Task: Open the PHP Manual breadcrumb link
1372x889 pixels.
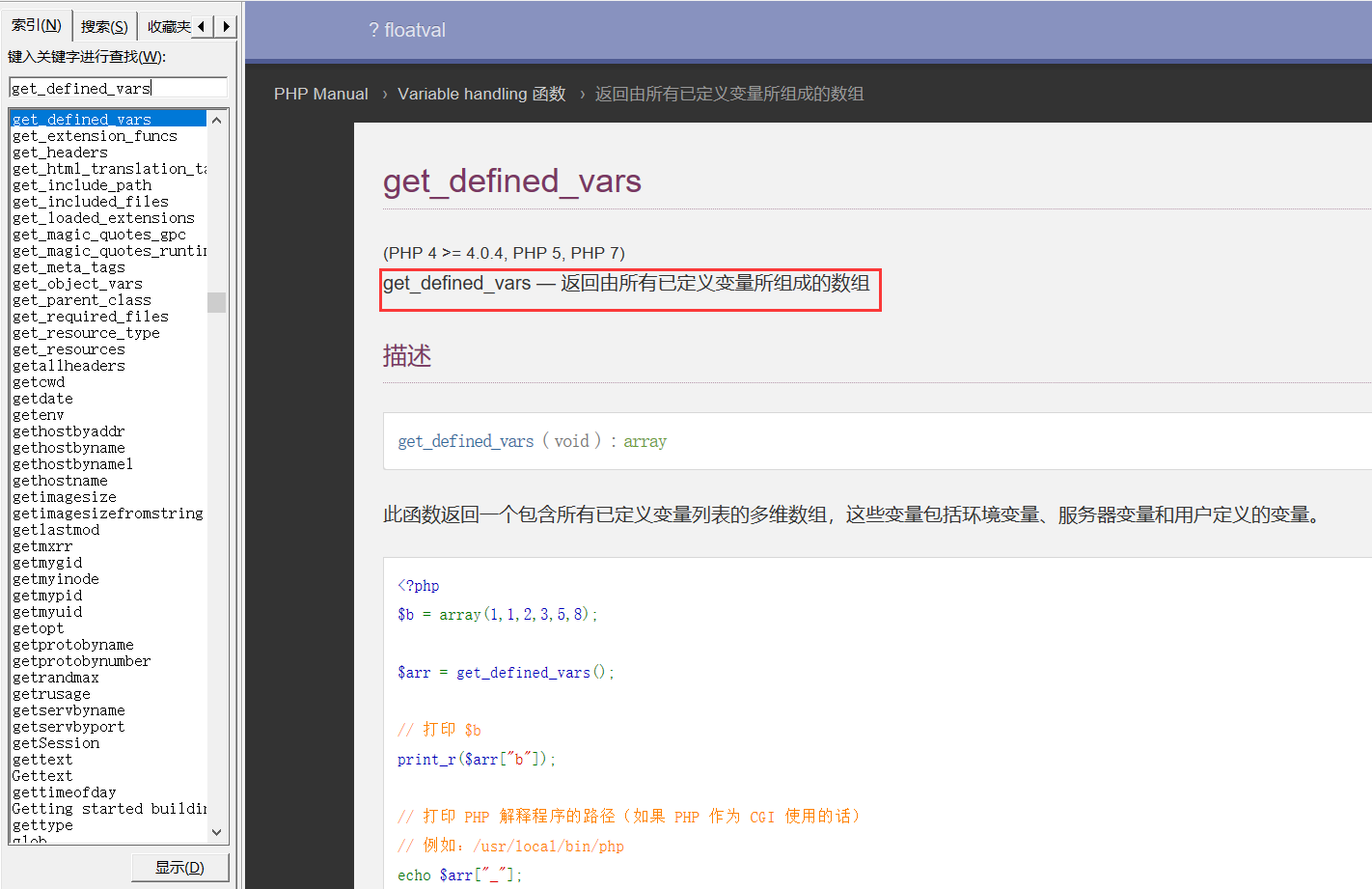Action: click(x=321, y=94)
